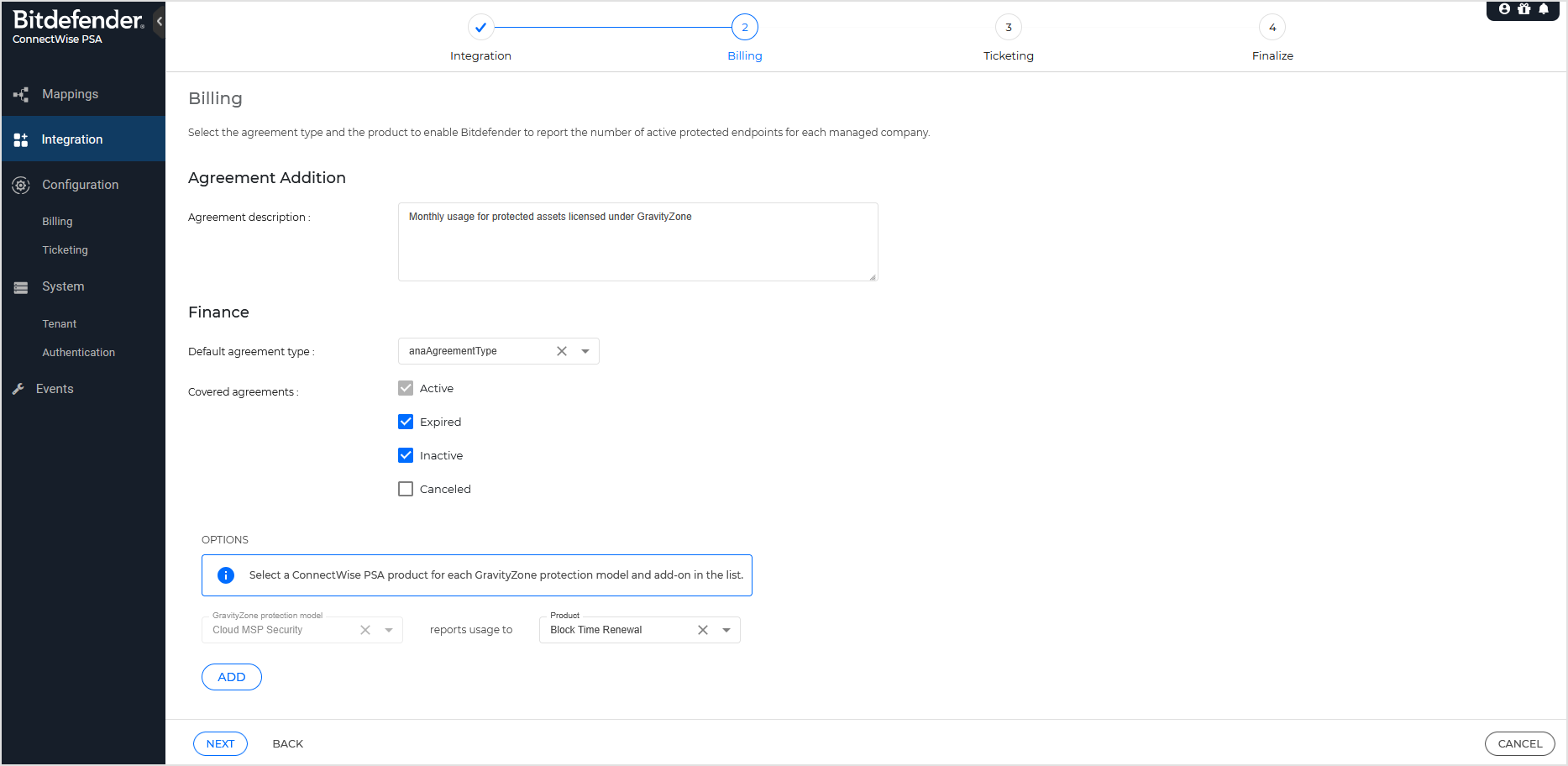Click the 'Agreement Addition' heading
This screenshot has width=1568, height=766.
267,178
